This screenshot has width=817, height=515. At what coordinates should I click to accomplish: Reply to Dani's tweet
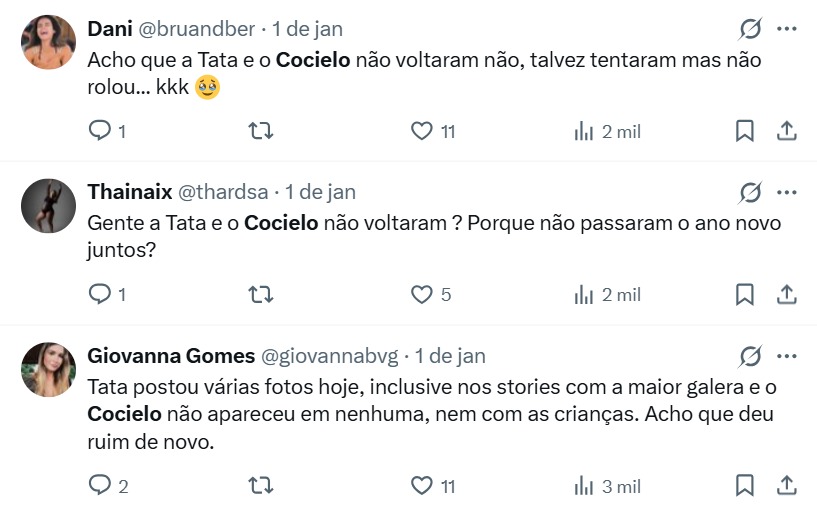(x=100, y=131)
